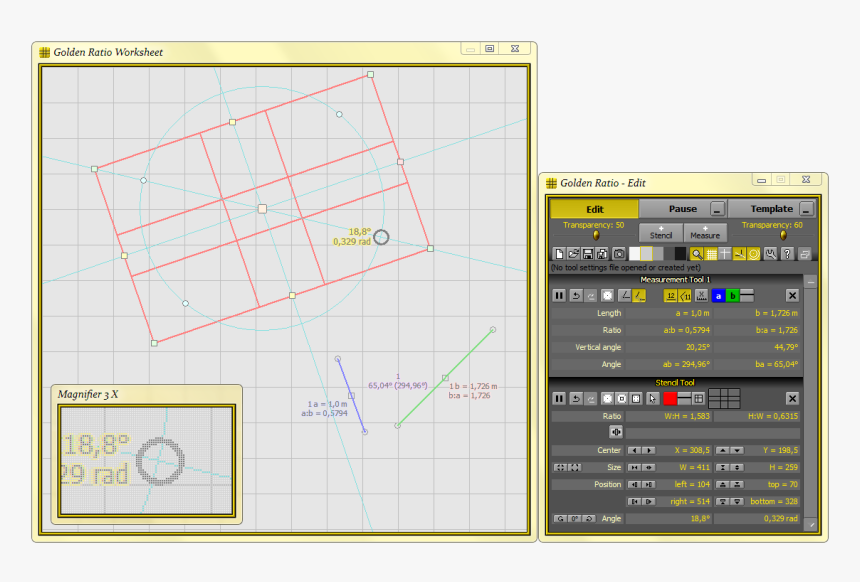Image resolution: width=860 pixels, height=582 pixels.
Task: Select the blue 'a' segment icon
Action: (x=719, y=294)
